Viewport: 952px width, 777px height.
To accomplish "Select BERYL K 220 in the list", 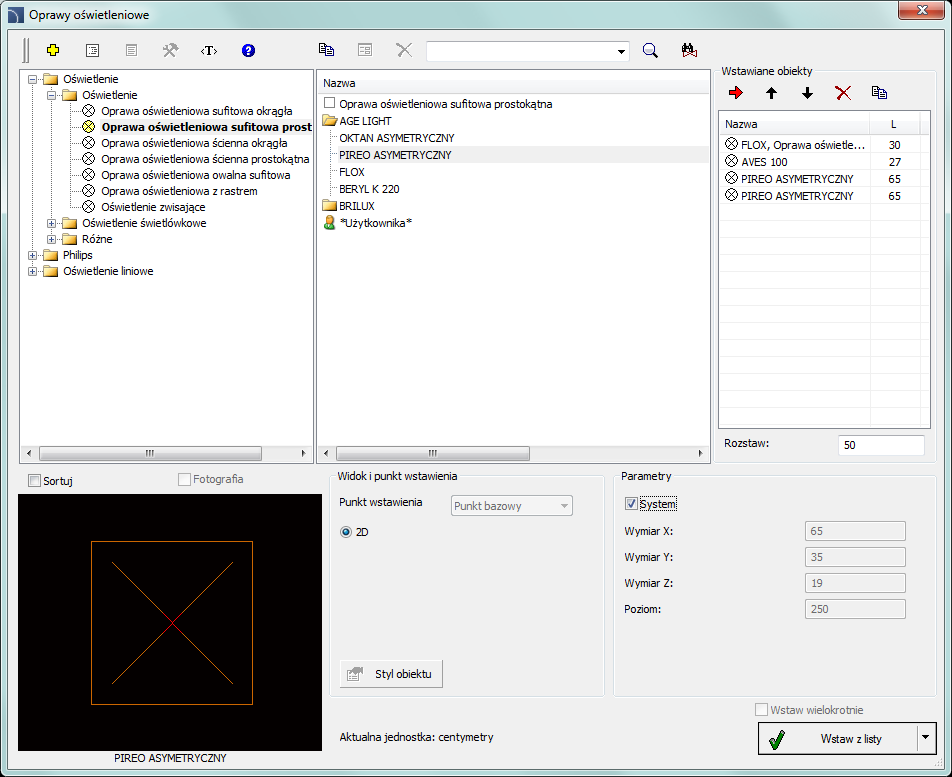I will point(369,189).
